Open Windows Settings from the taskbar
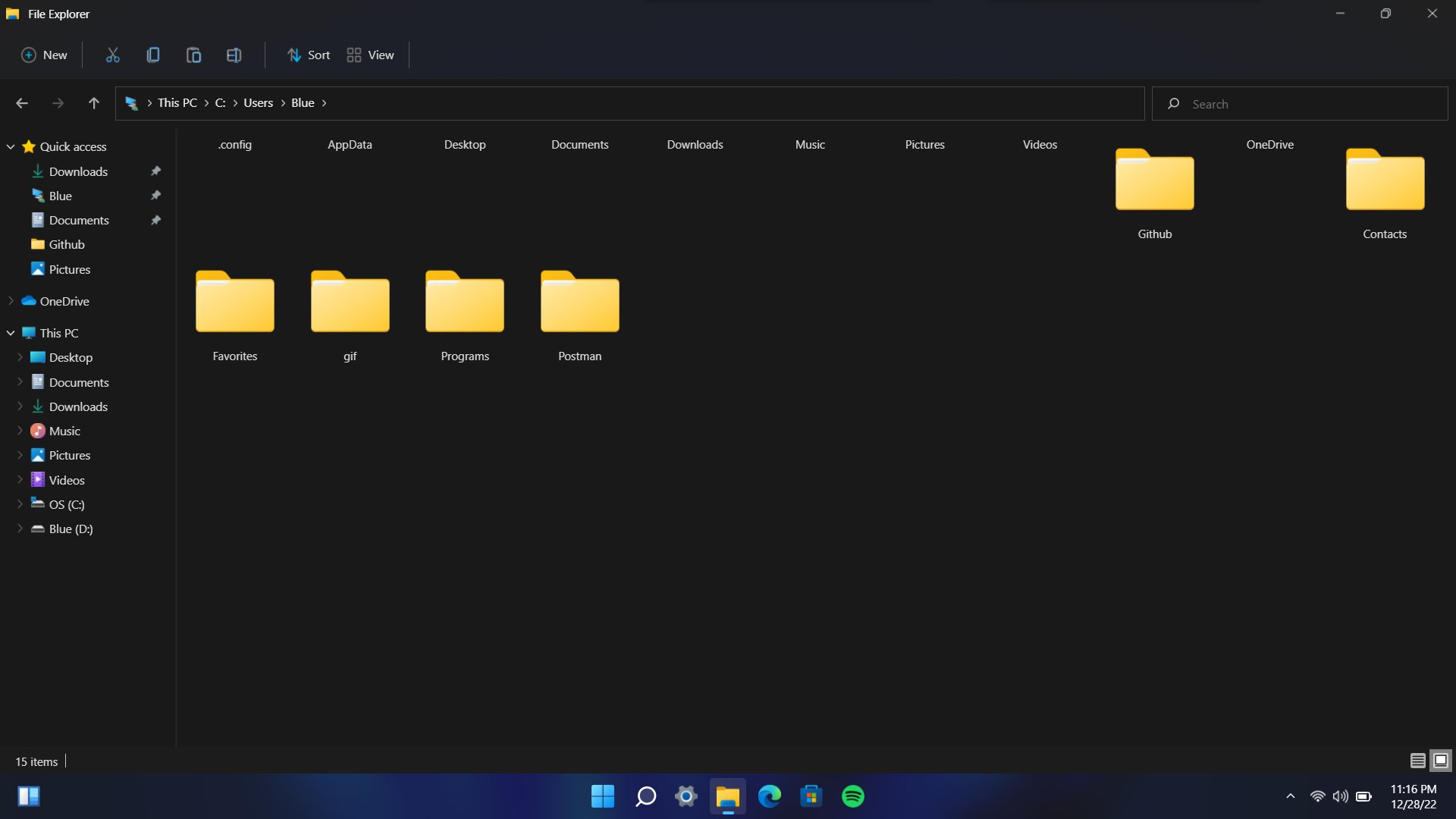The width and height of the screenshot is (1456, 819). [x=686, y=796]
